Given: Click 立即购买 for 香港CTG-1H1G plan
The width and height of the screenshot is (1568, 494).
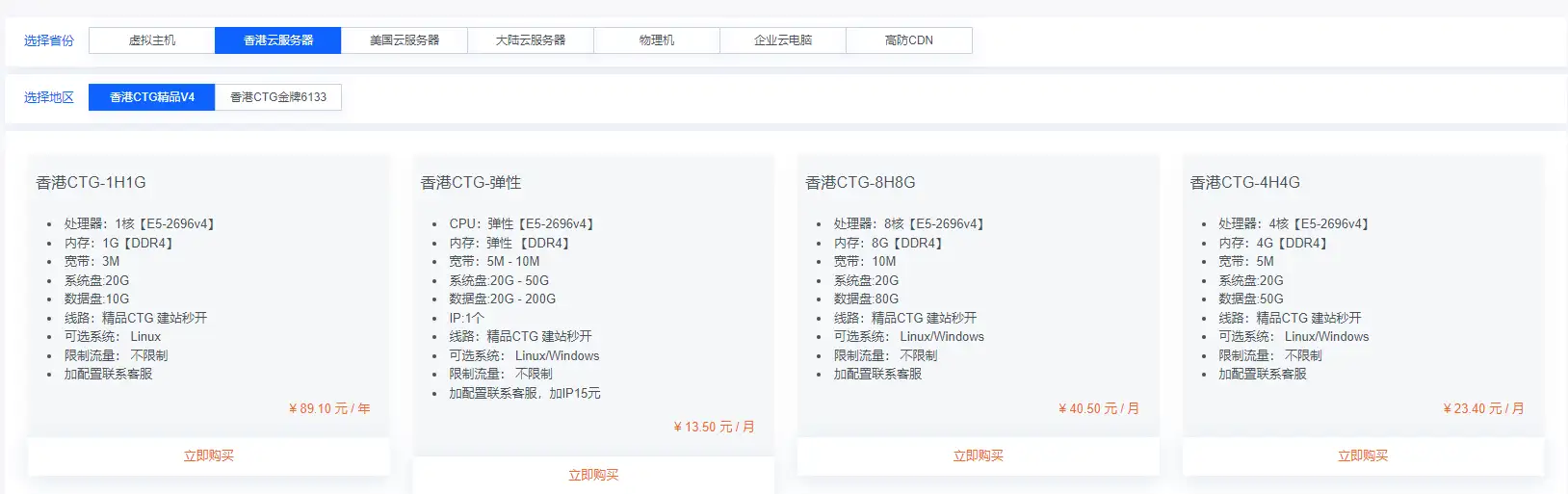Looking at the screenshot, I should 209,456.
